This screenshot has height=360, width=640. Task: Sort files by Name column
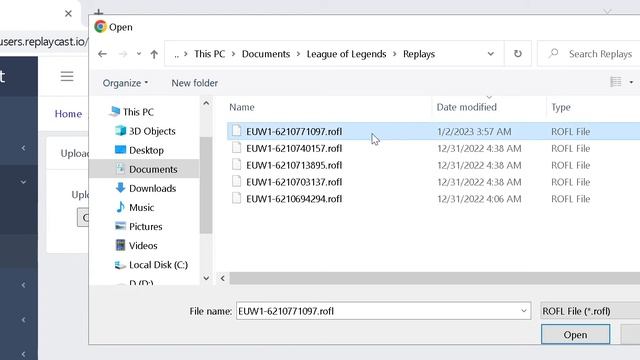point(242,107)
